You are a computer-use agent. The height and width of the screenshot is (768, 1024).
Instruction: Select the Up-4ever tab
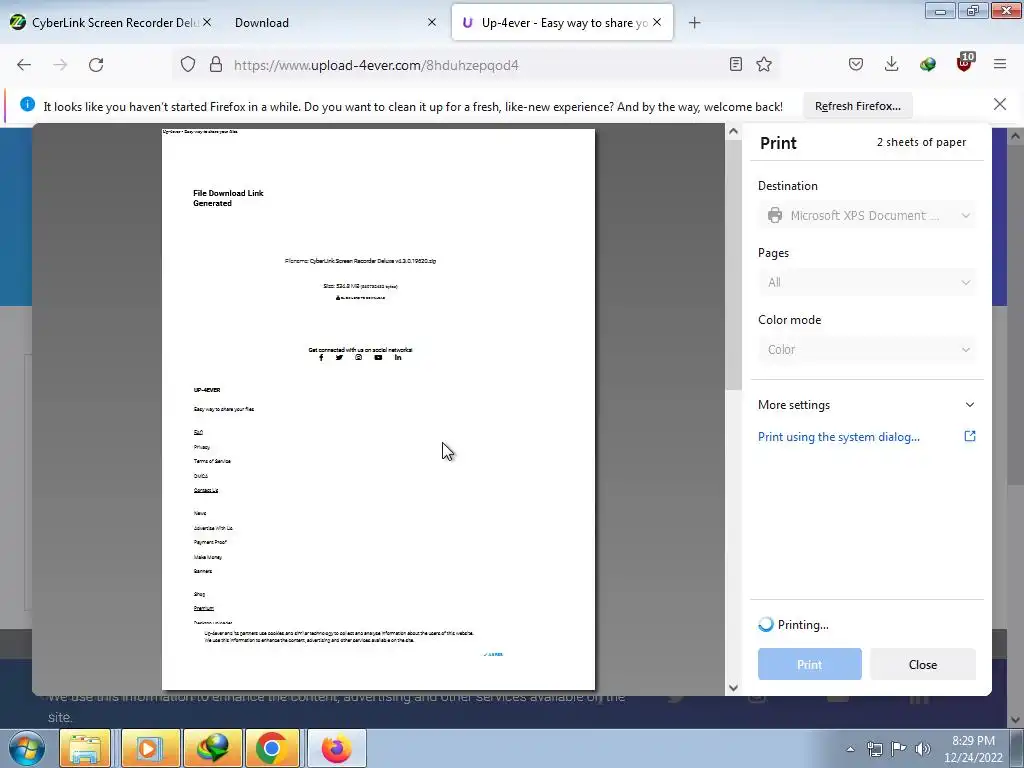tap(562, 23)
